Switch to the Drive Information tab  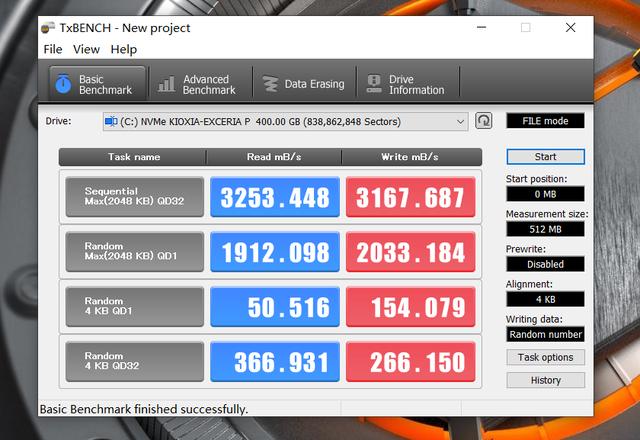[408, 84]
